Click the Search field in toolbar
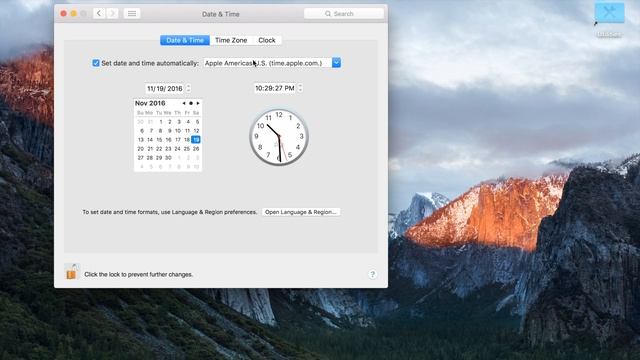 pyautogui.click(x=344, y=13)
